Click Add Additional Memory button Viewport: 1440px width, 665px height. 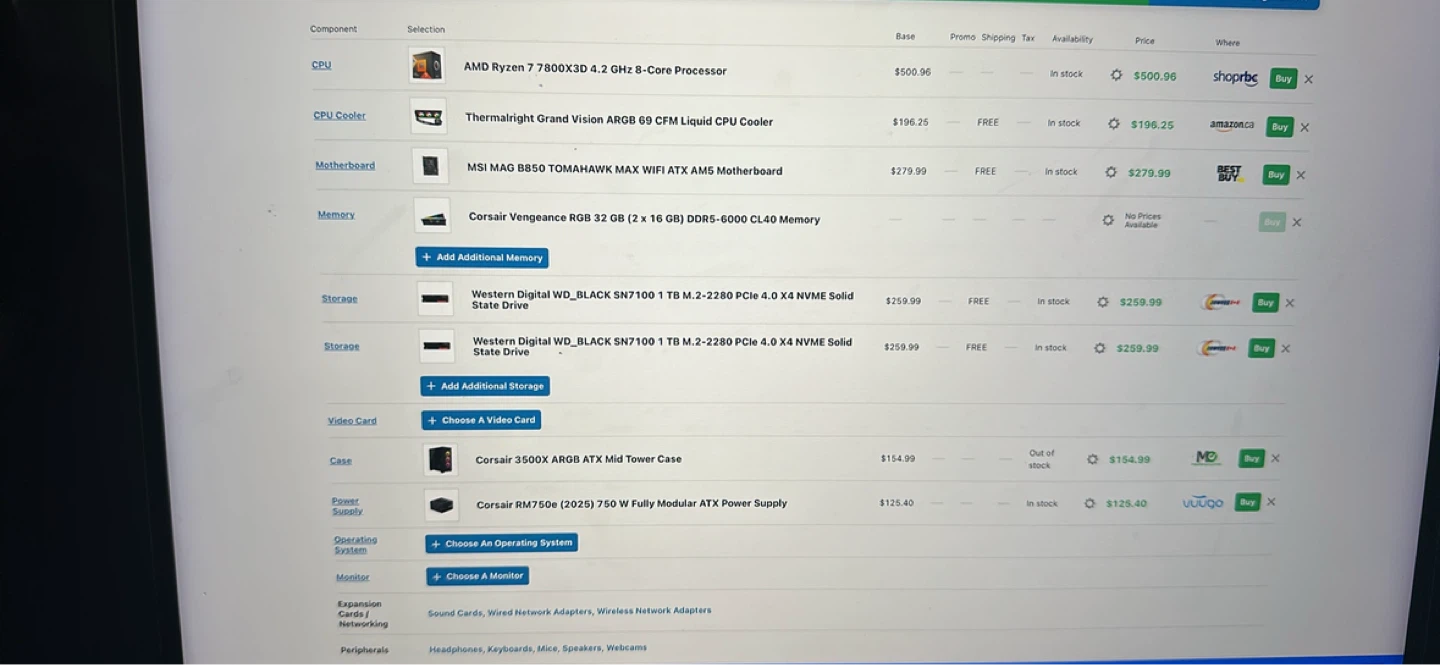click(x=482, y=257)
